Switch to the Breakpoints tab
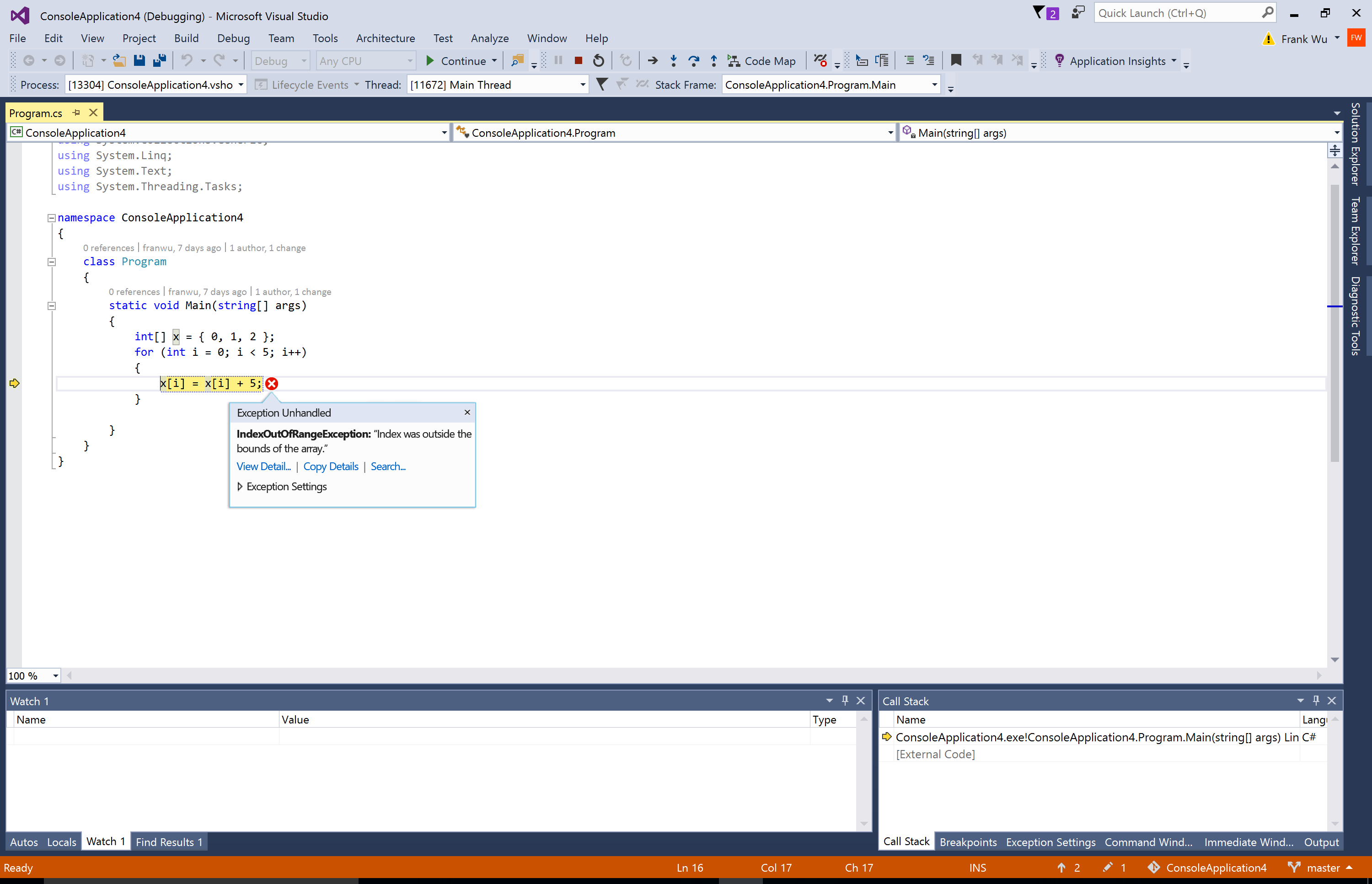 coord(968,841)
